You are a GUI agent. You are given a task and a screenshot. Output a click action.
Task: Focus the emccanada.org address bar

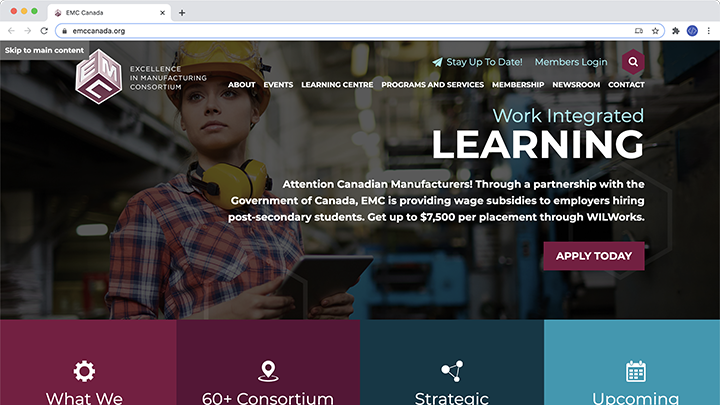click(x=351, y=31)
